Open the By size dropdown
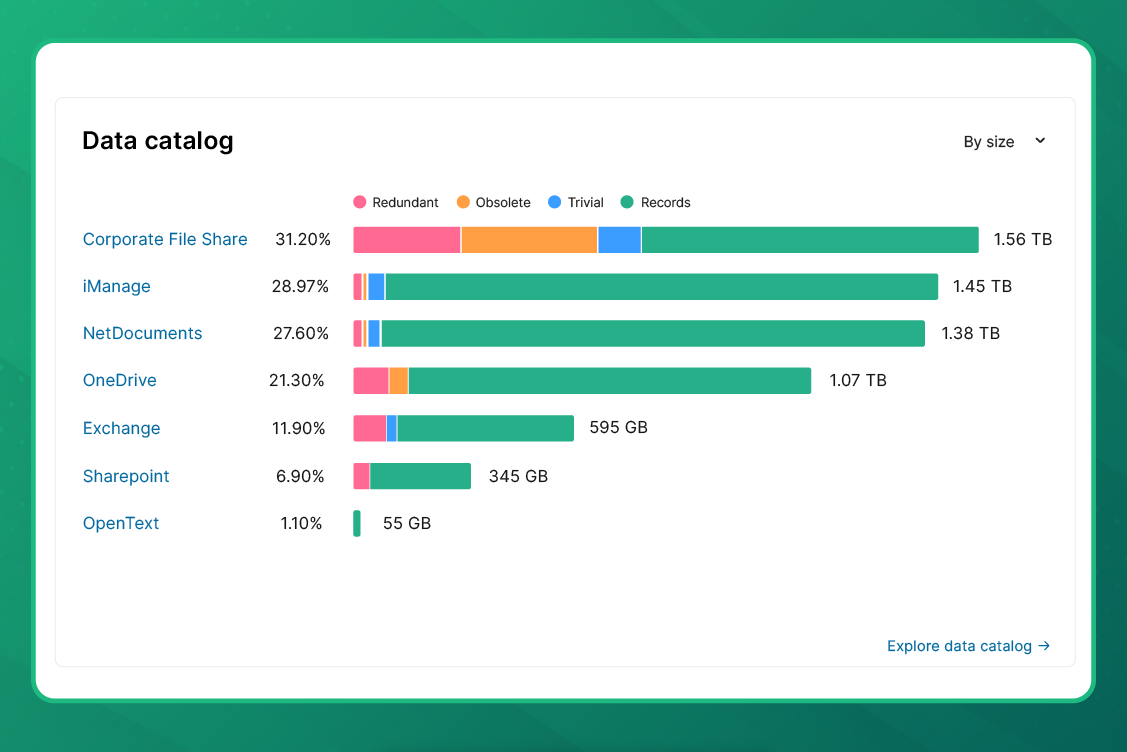 tap(1003, 141)
